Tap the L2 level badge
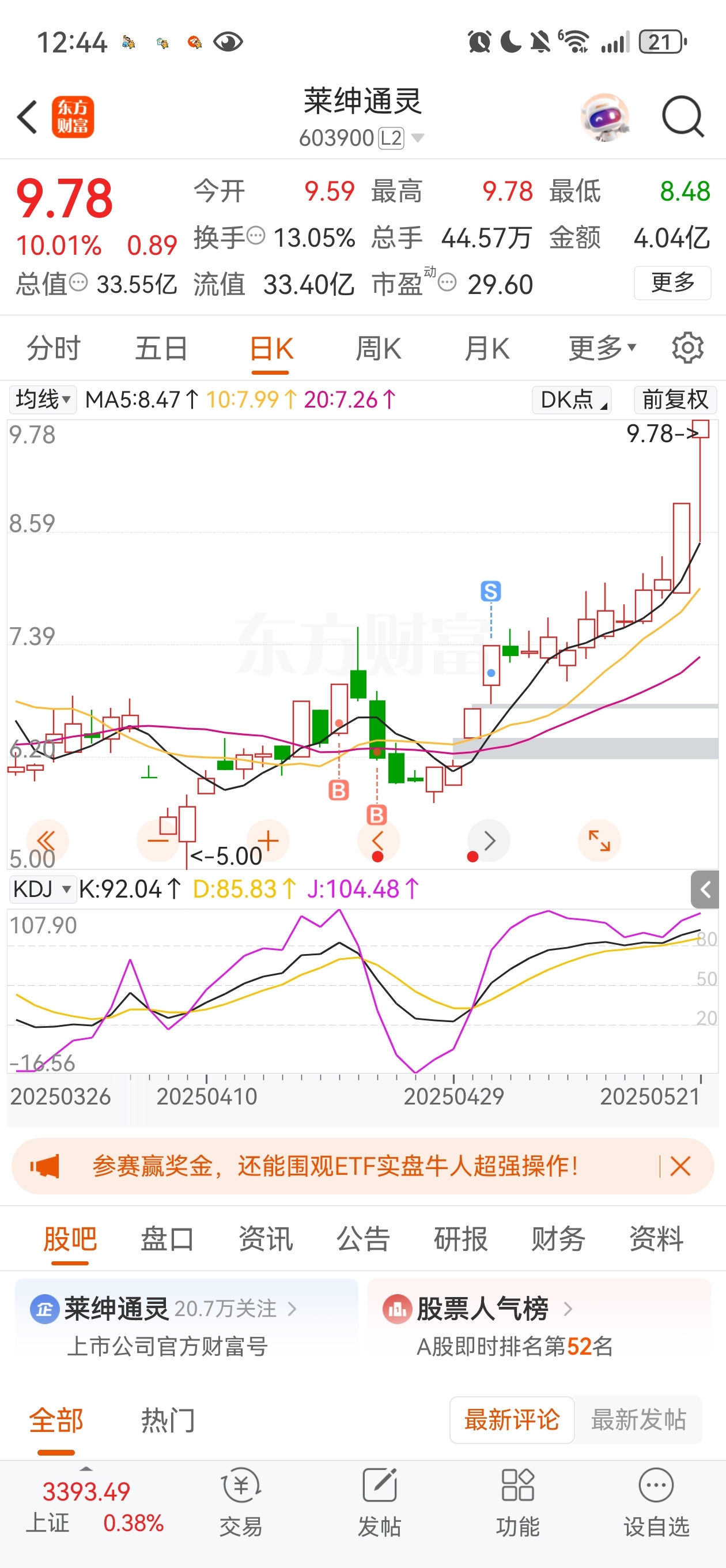This screenshot has height=1568, width=726. [x=391, y=138]
